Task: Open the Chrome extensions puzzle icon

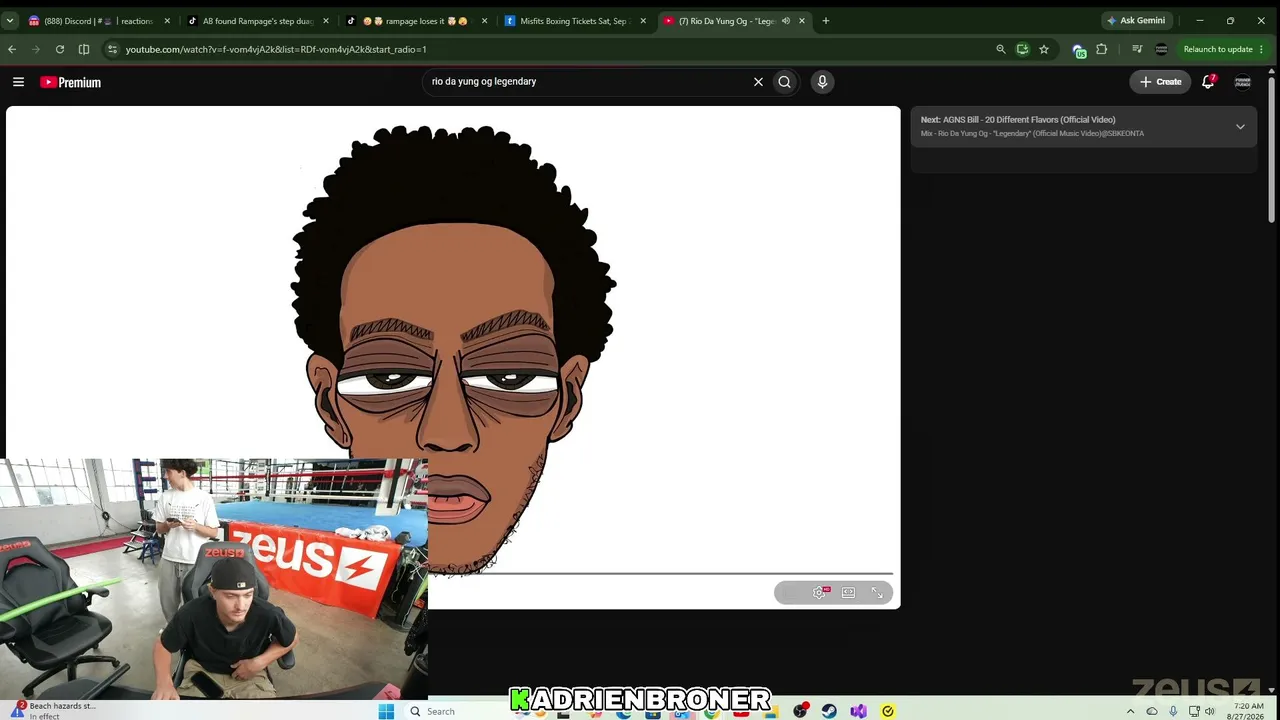Action: [1102, 49]
